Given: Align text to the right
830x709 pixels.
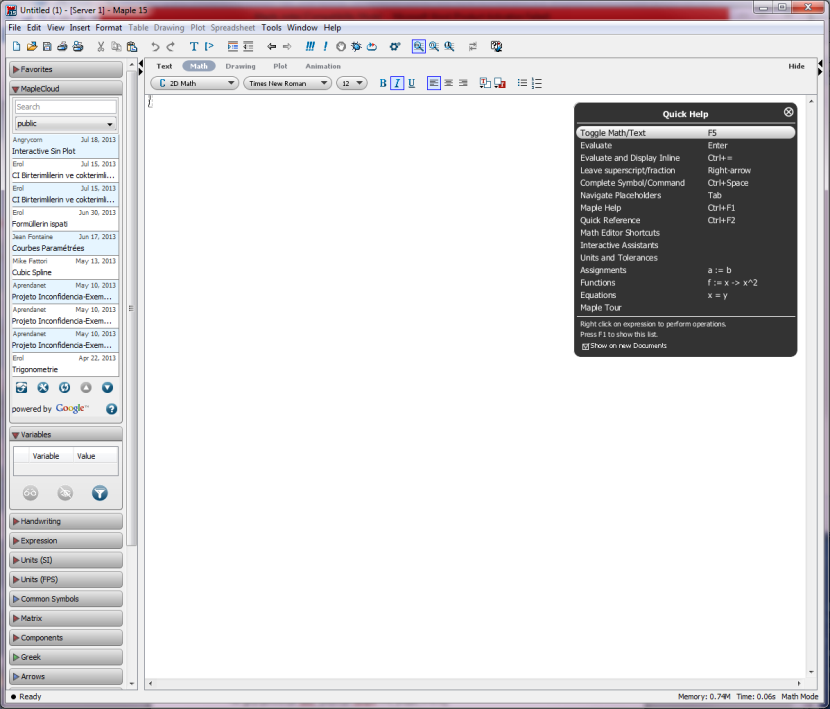Looking at the screenshot, I should tap(463, 83).
